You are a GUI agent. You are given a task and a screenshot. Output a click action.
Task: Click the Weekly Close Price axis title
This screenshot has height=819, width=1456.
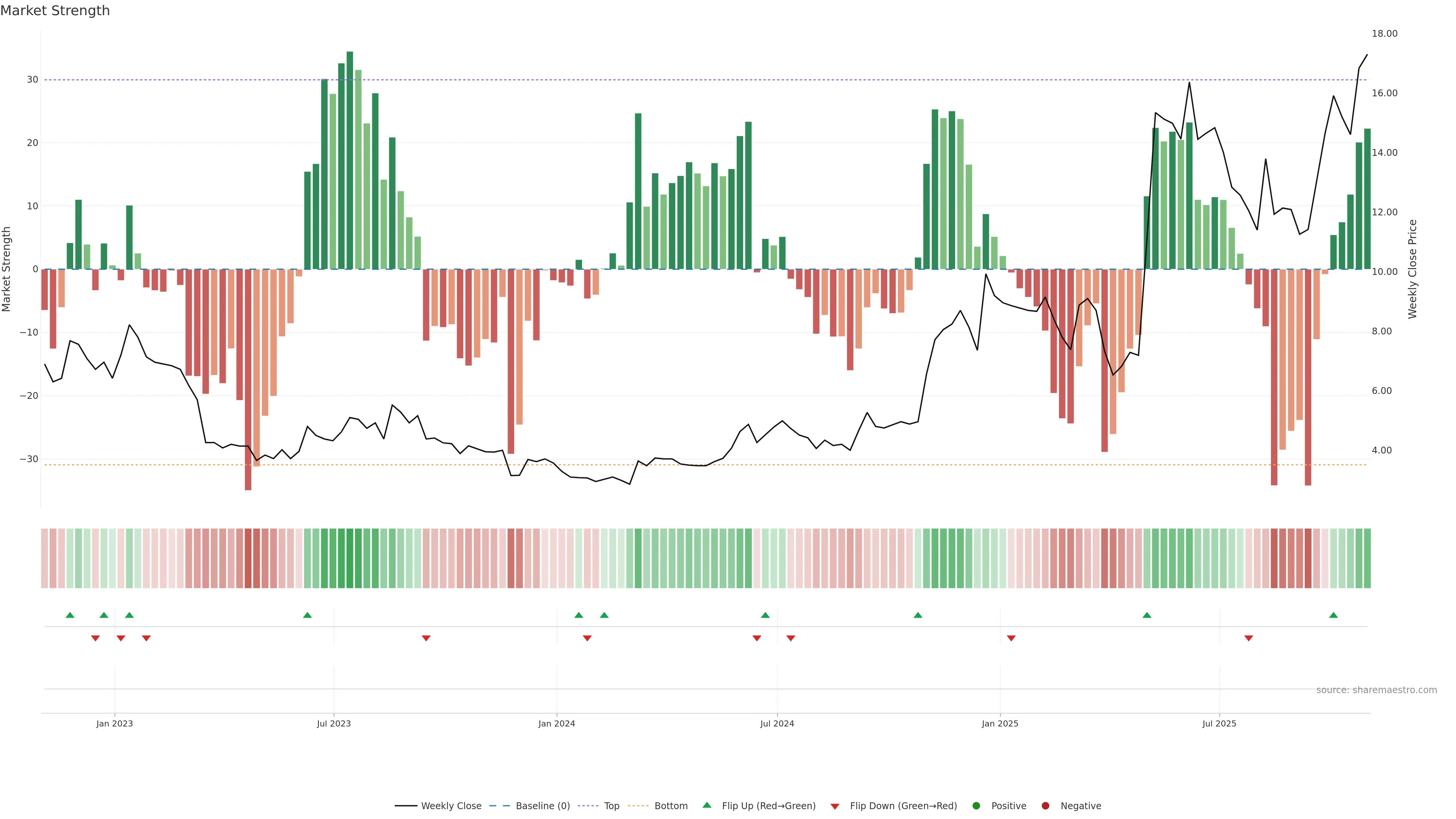[1412, 269]
